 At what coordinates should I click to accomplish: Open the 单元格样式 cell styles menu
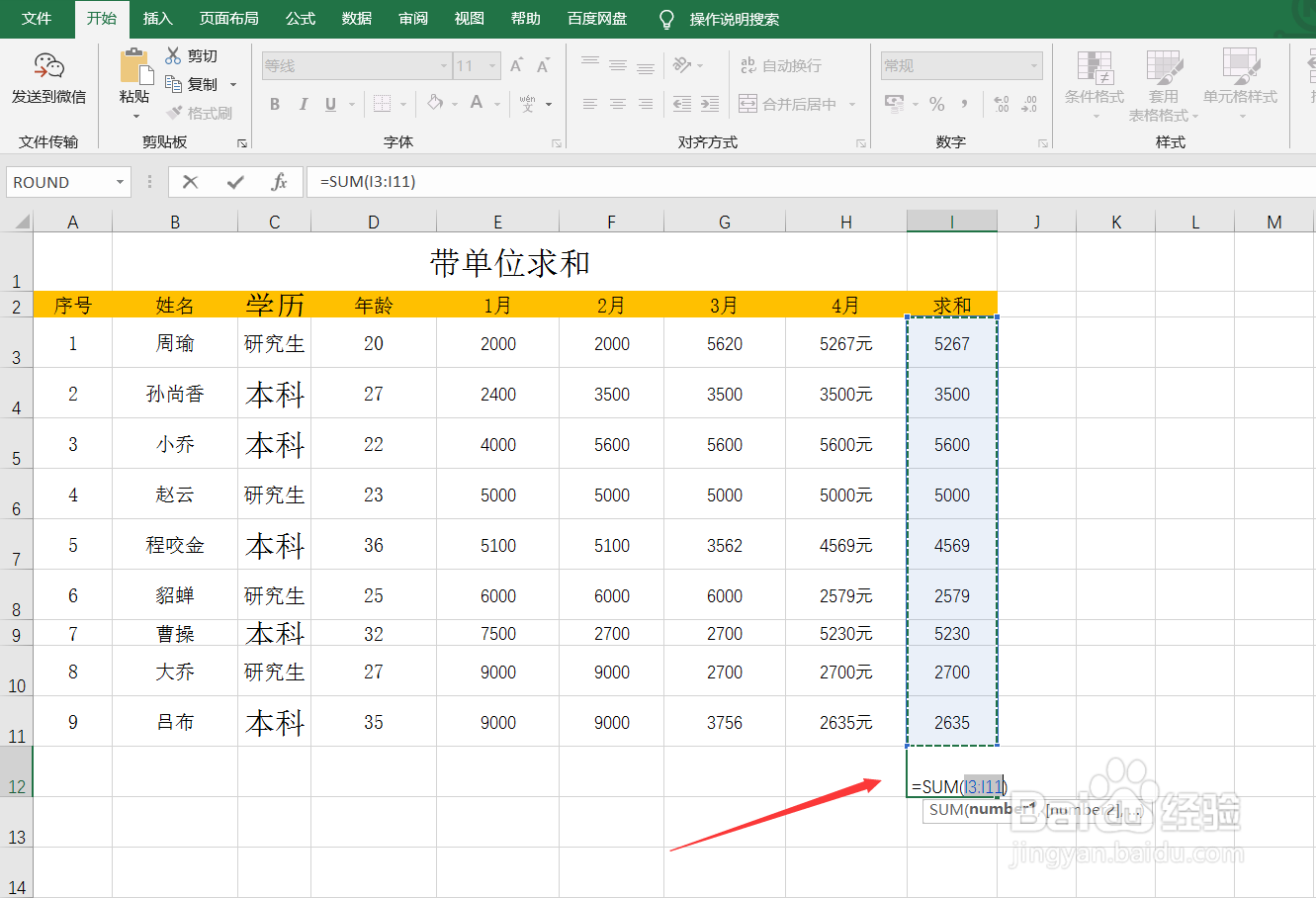(x=1240, y=84)
